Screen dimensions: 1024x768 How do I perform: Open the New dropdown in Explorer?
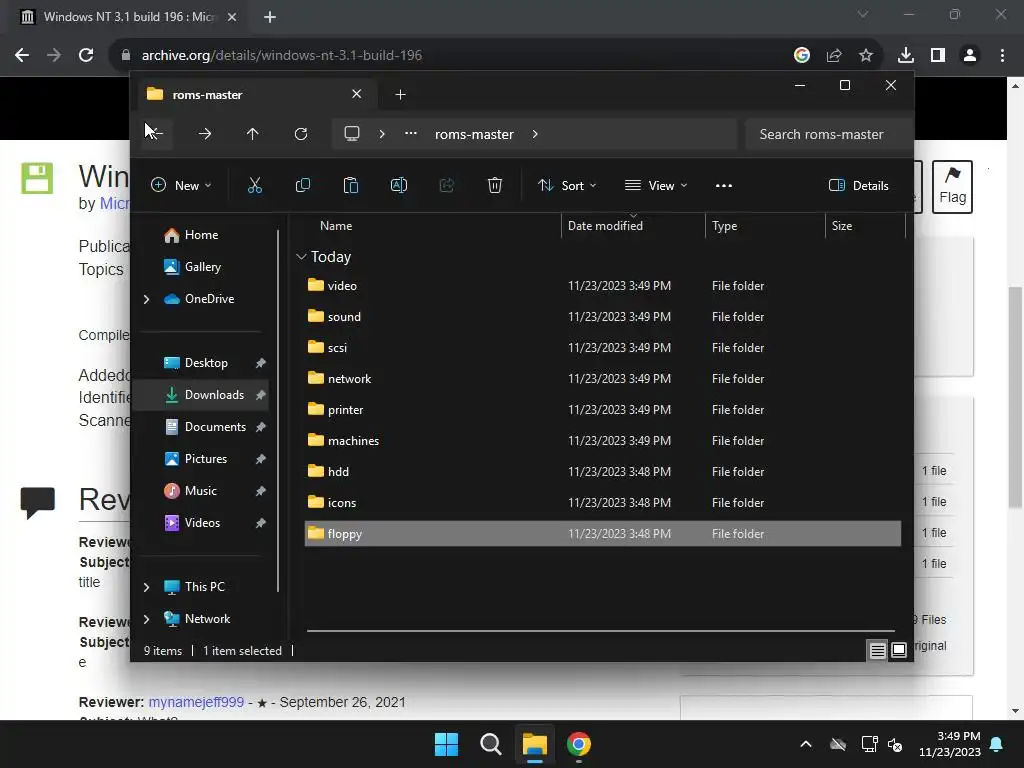(x=181, y=185)
